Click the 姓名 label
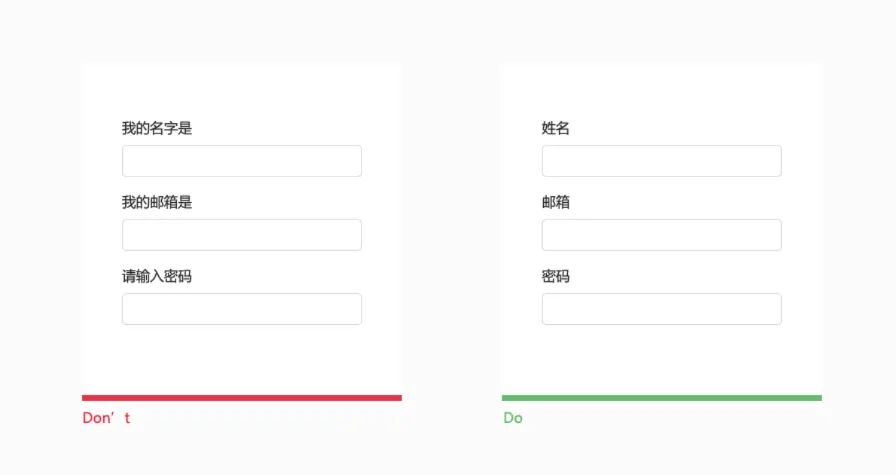 pos(556,128)
